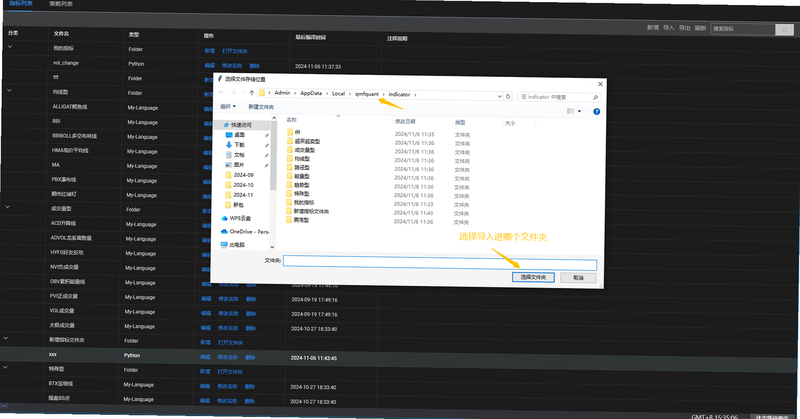Viewport: 800px width, 419px height.
Task: Select the 新增指标文件夹 folder in file list
Action: pos(311,211)
